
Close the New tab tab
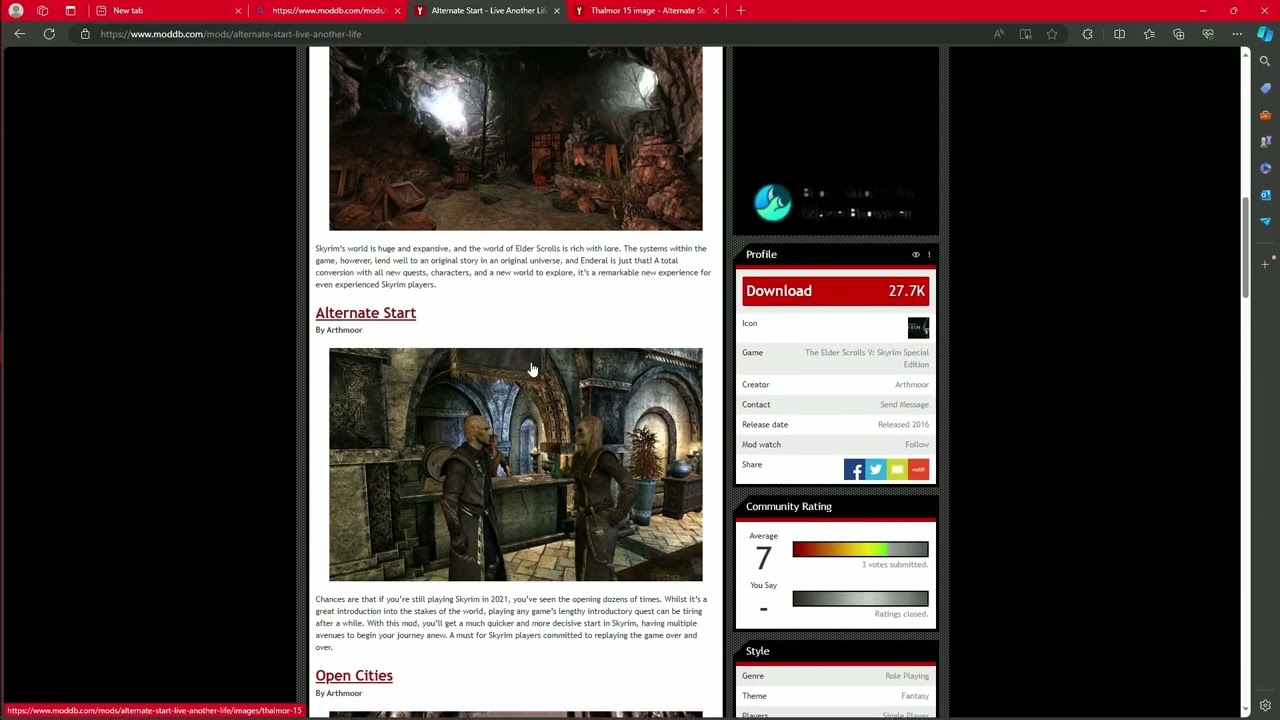pyautogui.click(x=238, y=10)
